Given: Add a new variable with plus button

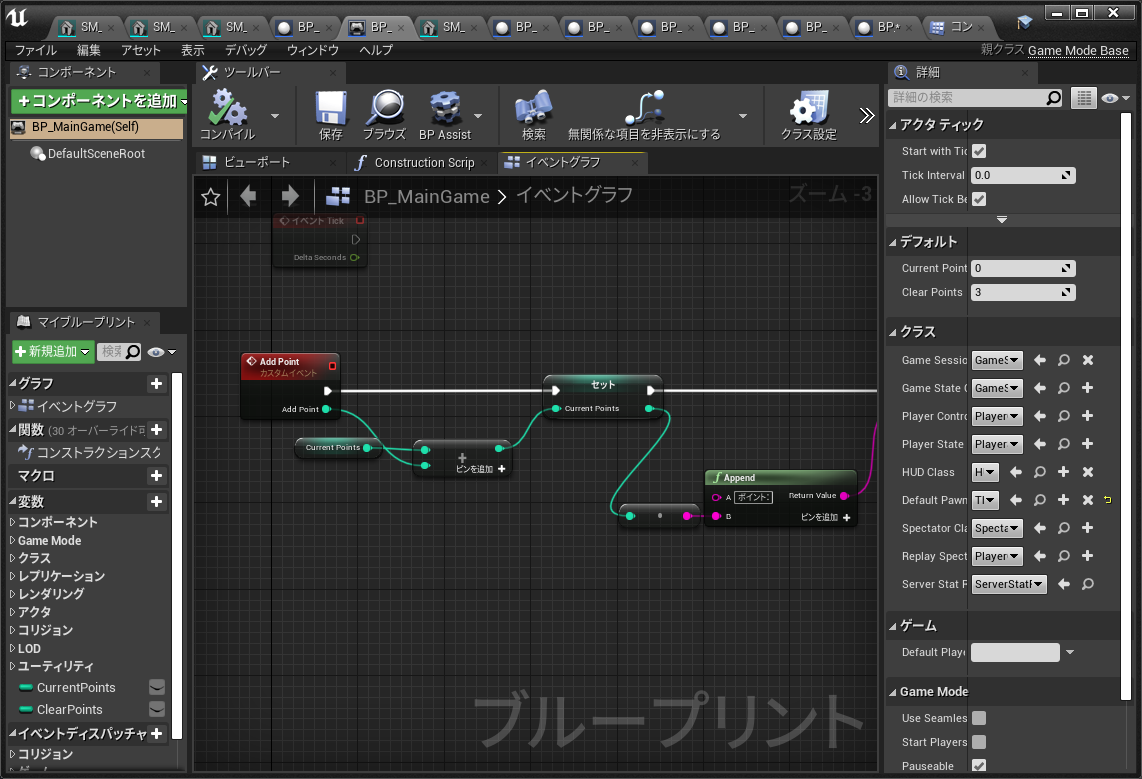Looking at the screenshot, I should coord(156,502).
